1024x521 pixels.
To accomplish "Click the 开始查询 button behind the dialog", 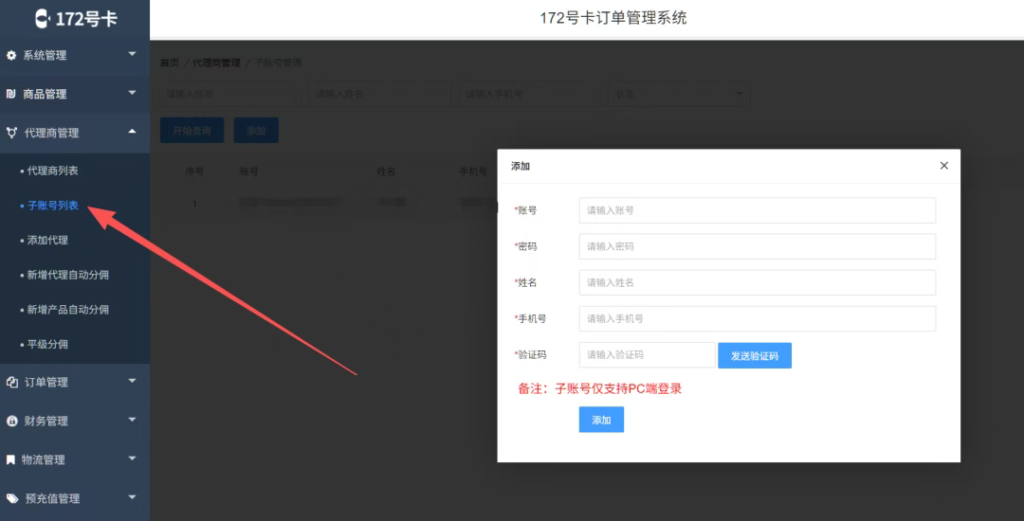I will [x=192, y=131].
